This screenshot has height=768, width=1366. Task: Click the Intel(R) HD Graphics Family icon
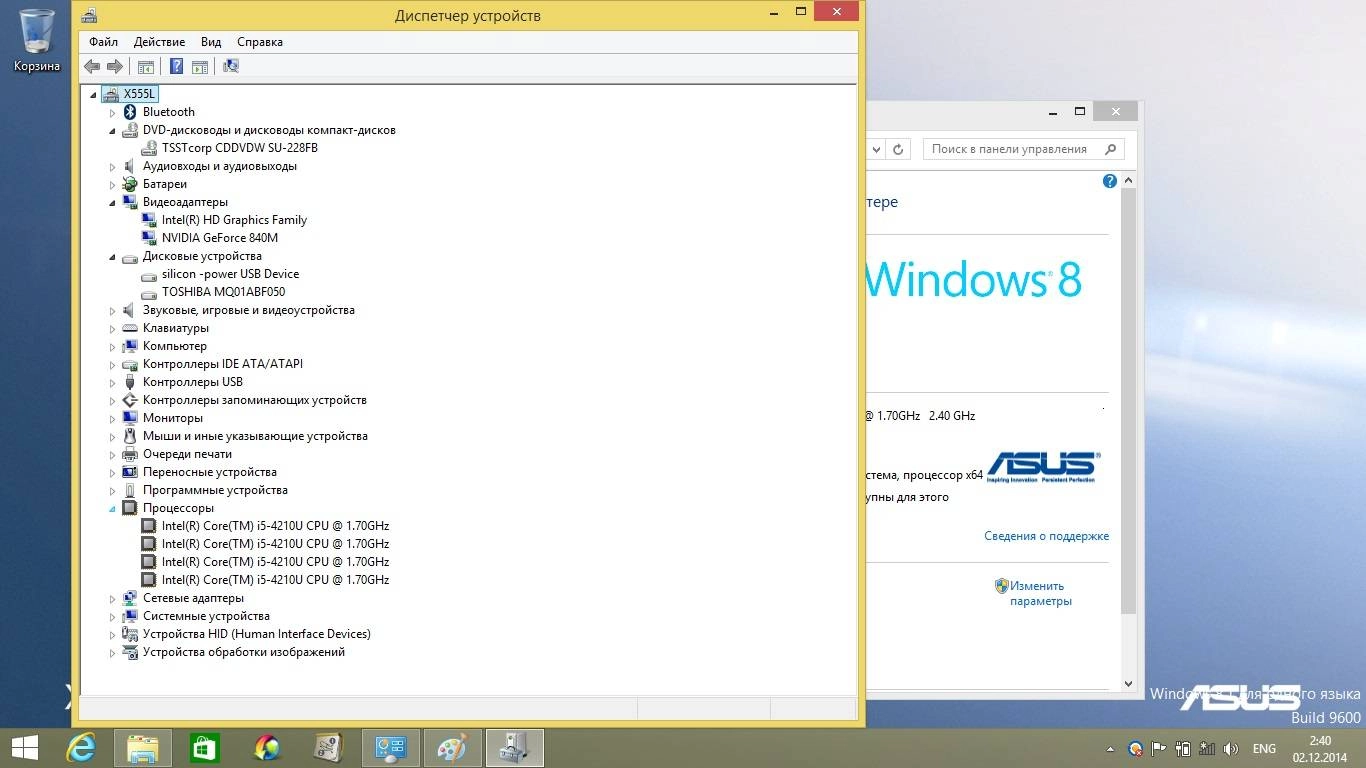click(149, 220)
